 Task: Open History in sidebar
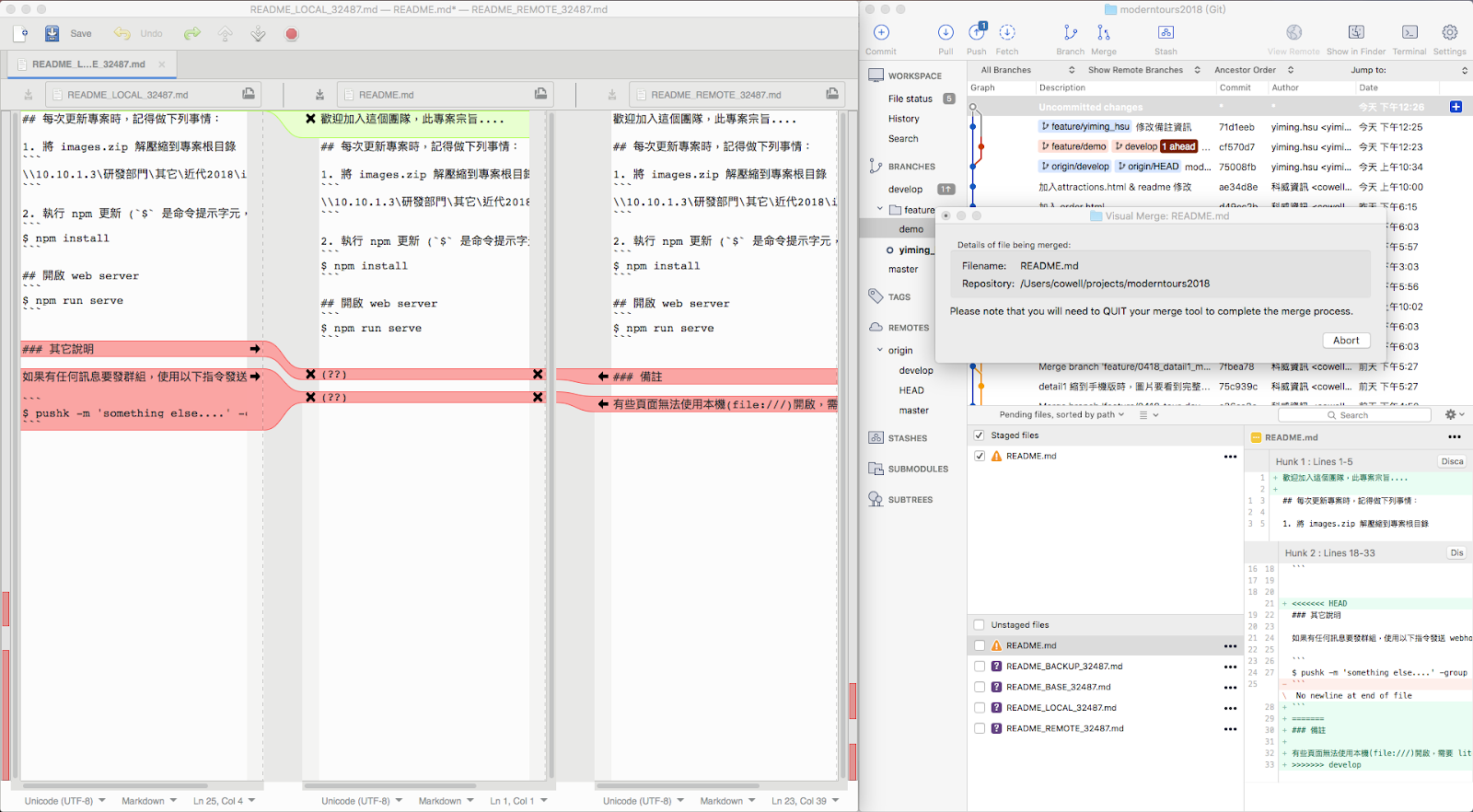point(903,119)
